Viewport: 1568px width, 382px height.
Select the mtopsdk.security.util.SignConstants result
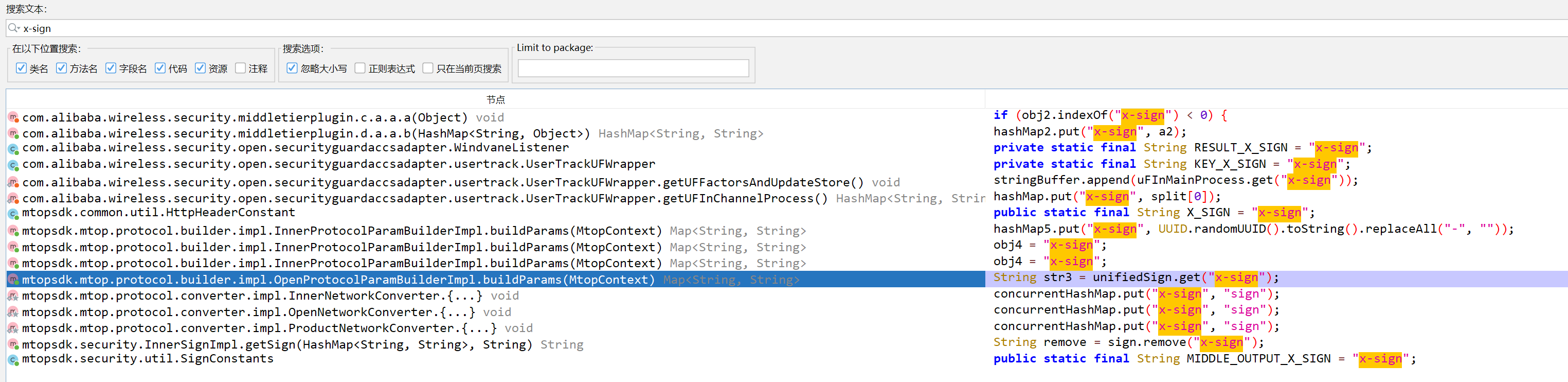(x=148, y=359)
